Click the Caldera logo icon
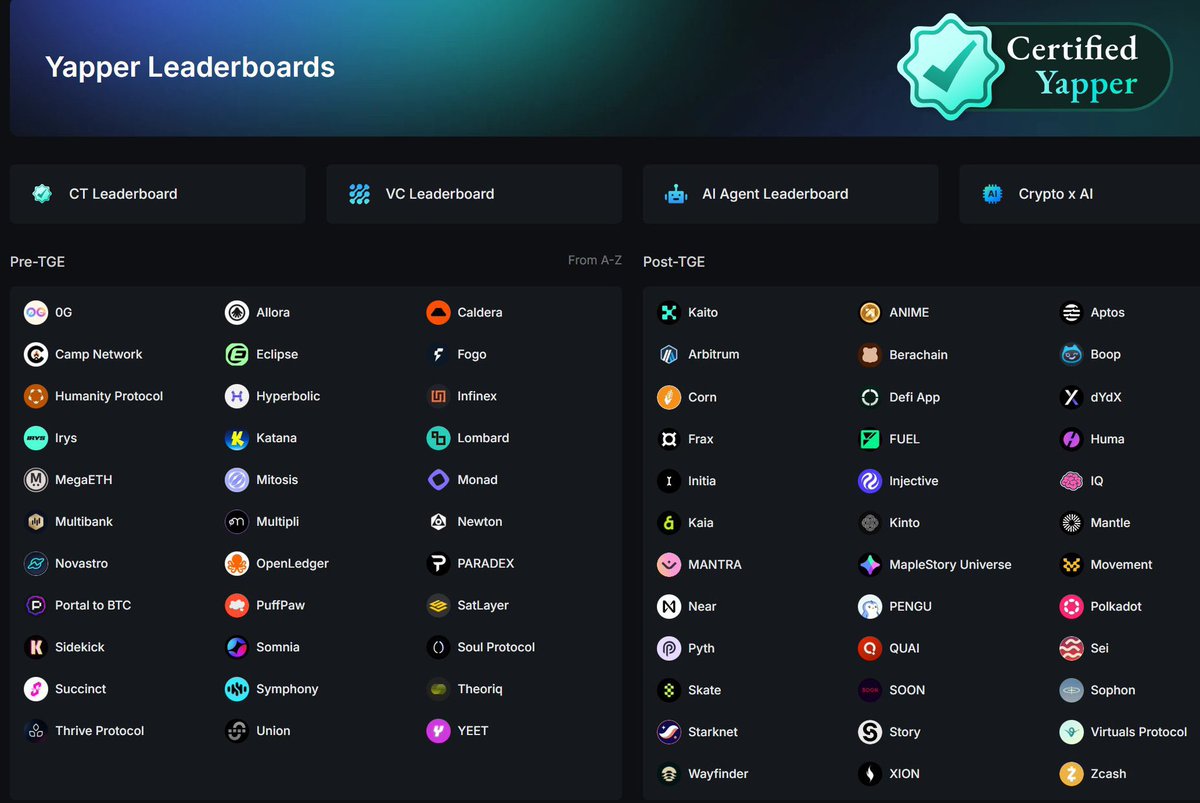 (438, 313)
